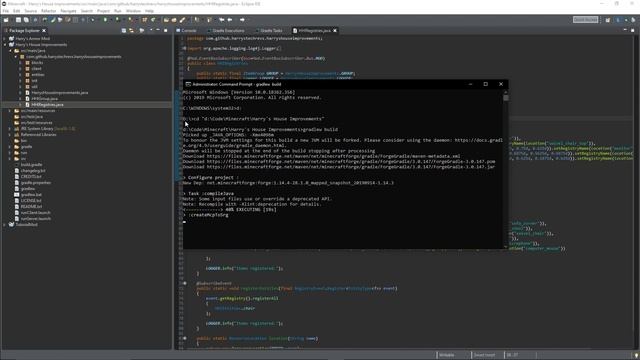This screenshot has height=360, width=640.
Task: Select gradle.properties file
Action: coord(36,182)
